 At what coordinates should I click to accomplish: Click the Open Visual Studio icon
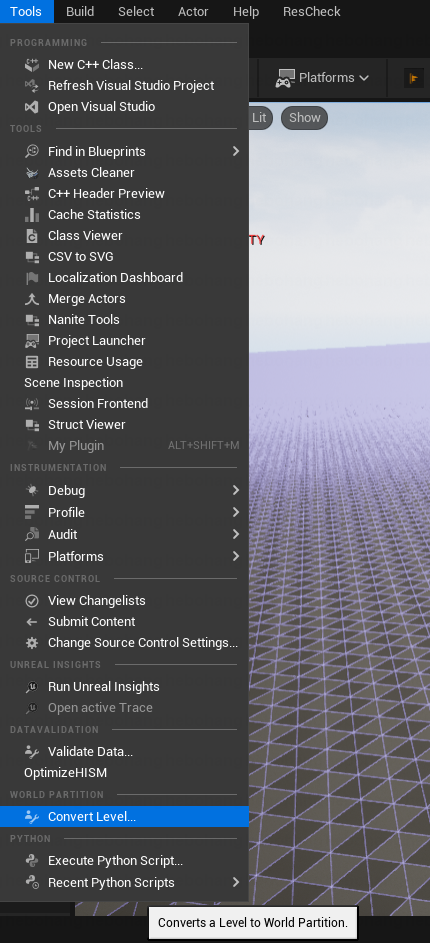(32, 106)
